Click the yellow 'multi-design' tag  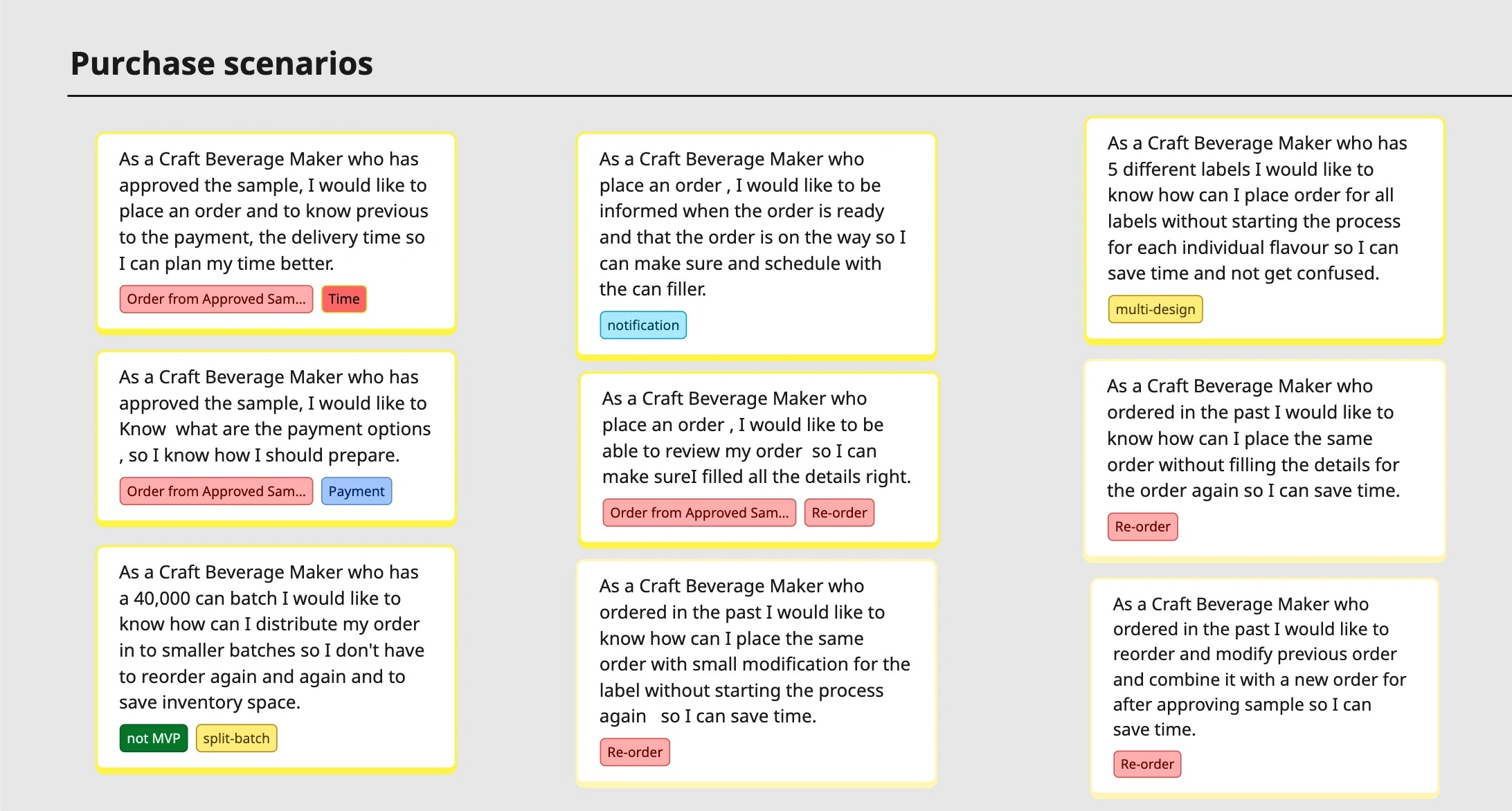coord(1155,309)
